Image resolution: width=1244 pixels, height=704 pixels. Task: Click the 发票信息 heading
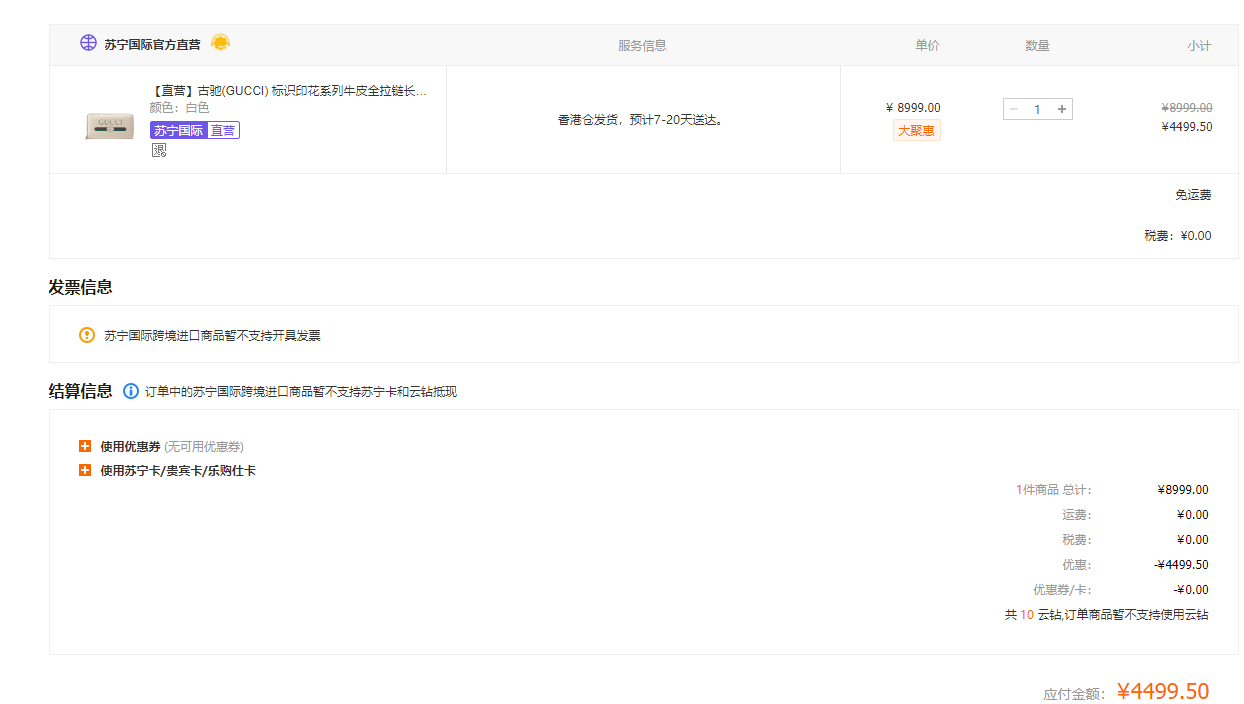click(x=81, y=287)
